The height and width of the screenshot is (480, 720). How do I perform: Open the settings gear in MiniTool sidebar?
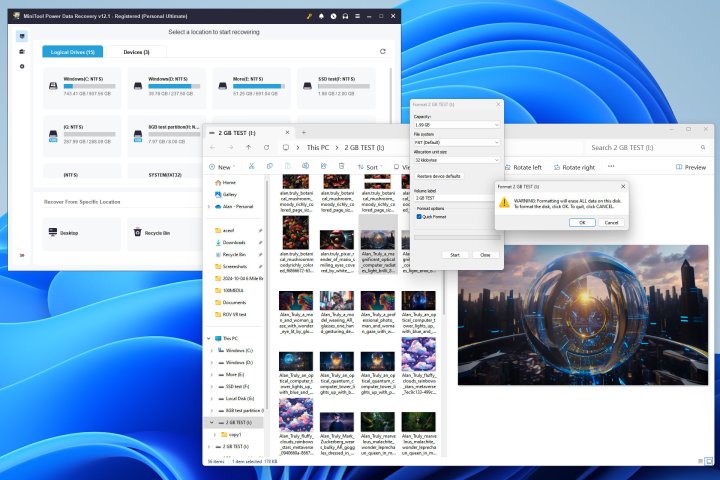pos(22,67)
